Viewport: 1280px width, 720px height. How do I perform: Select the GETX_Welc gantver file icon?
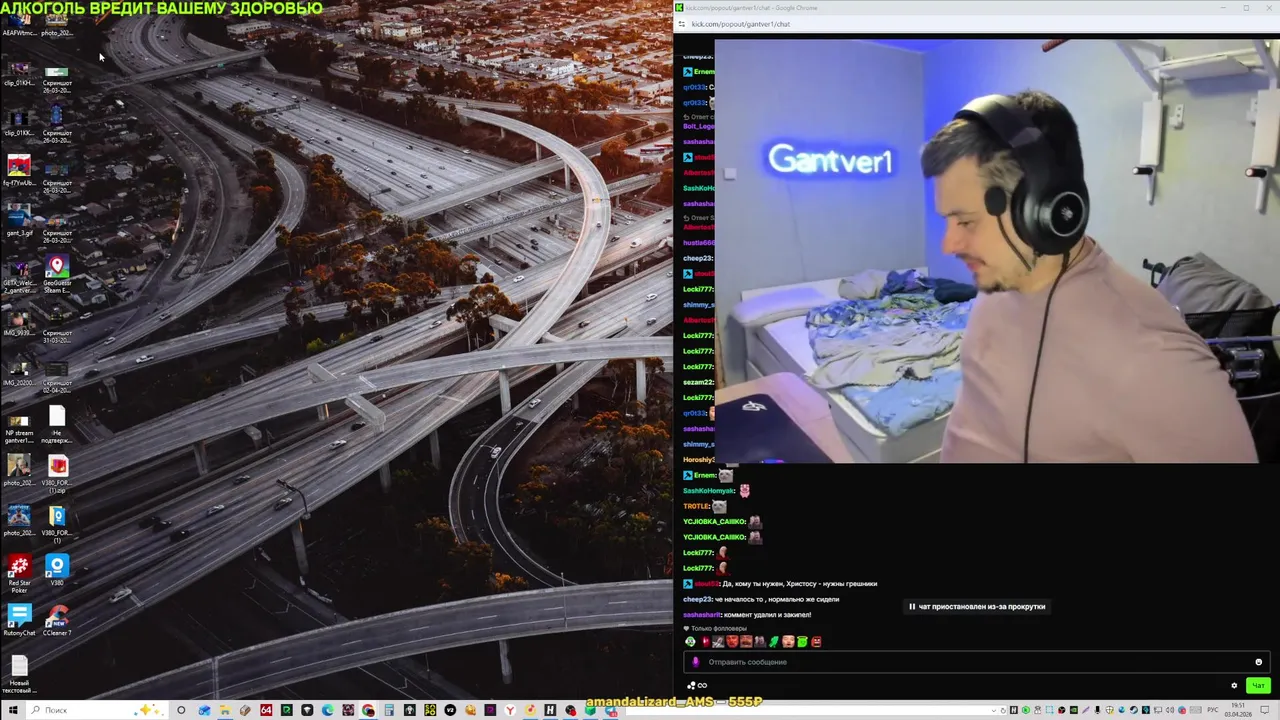coord(19,275)
